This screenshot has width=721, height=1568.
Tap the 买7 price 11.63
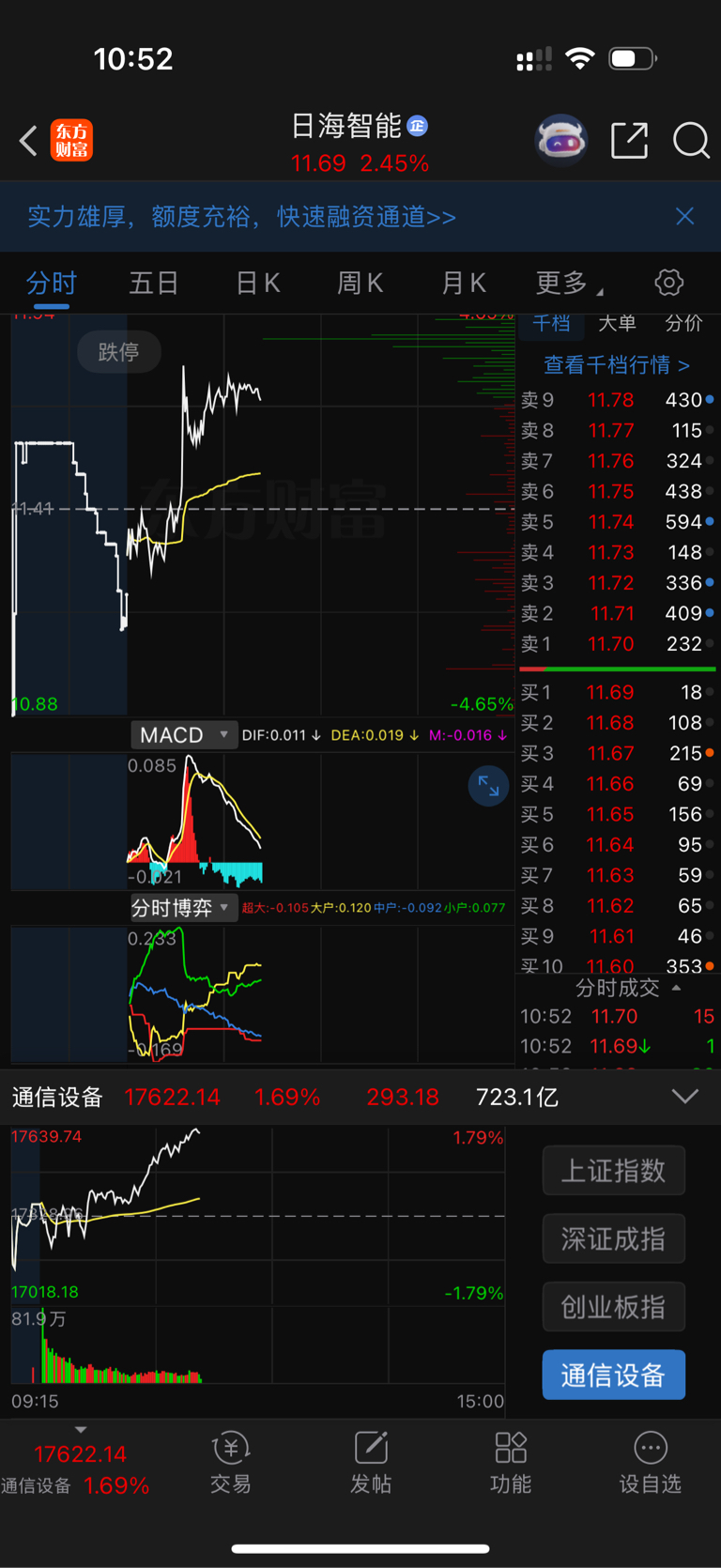pyautogui.click(x=610, y=876)
